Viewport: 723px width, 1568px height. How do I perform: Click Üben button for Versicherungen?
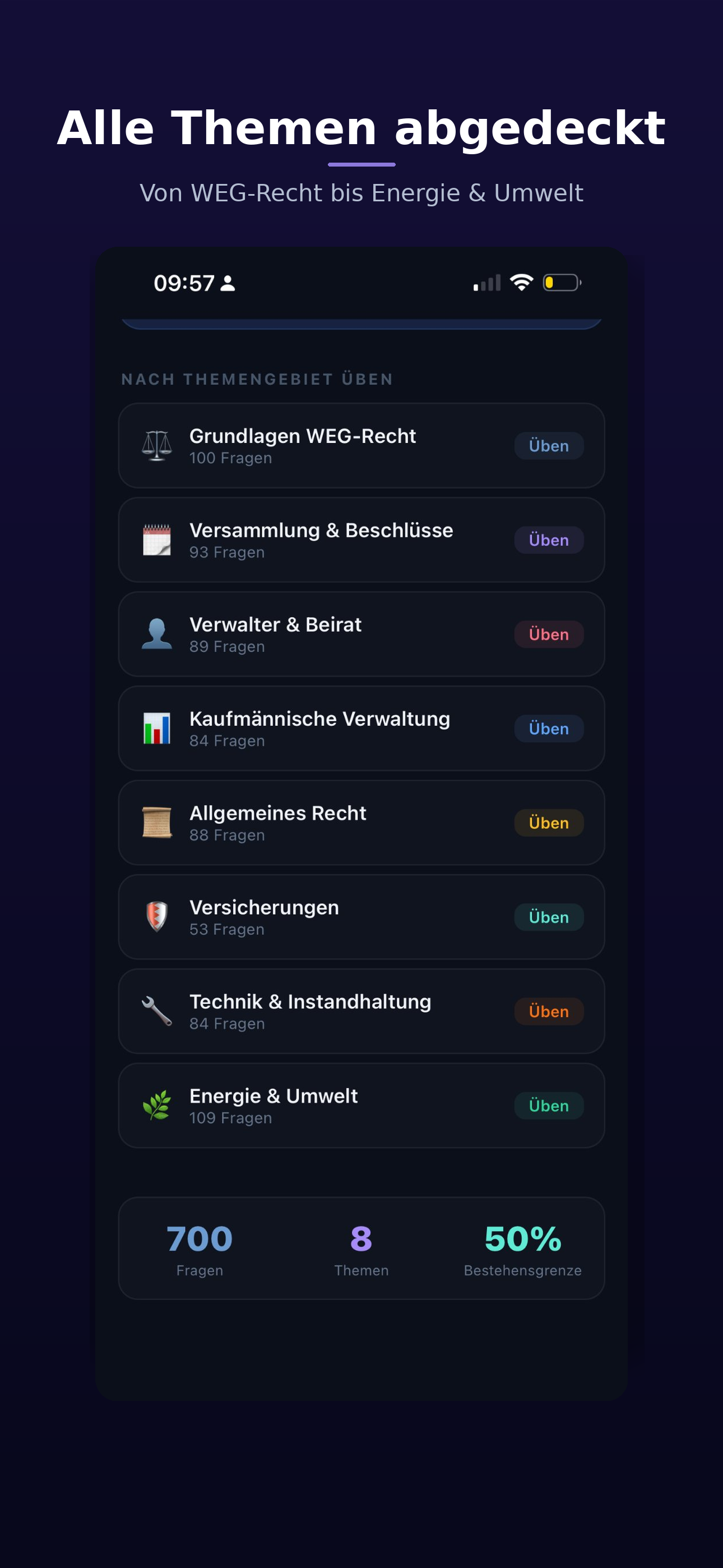pos(548,917)
